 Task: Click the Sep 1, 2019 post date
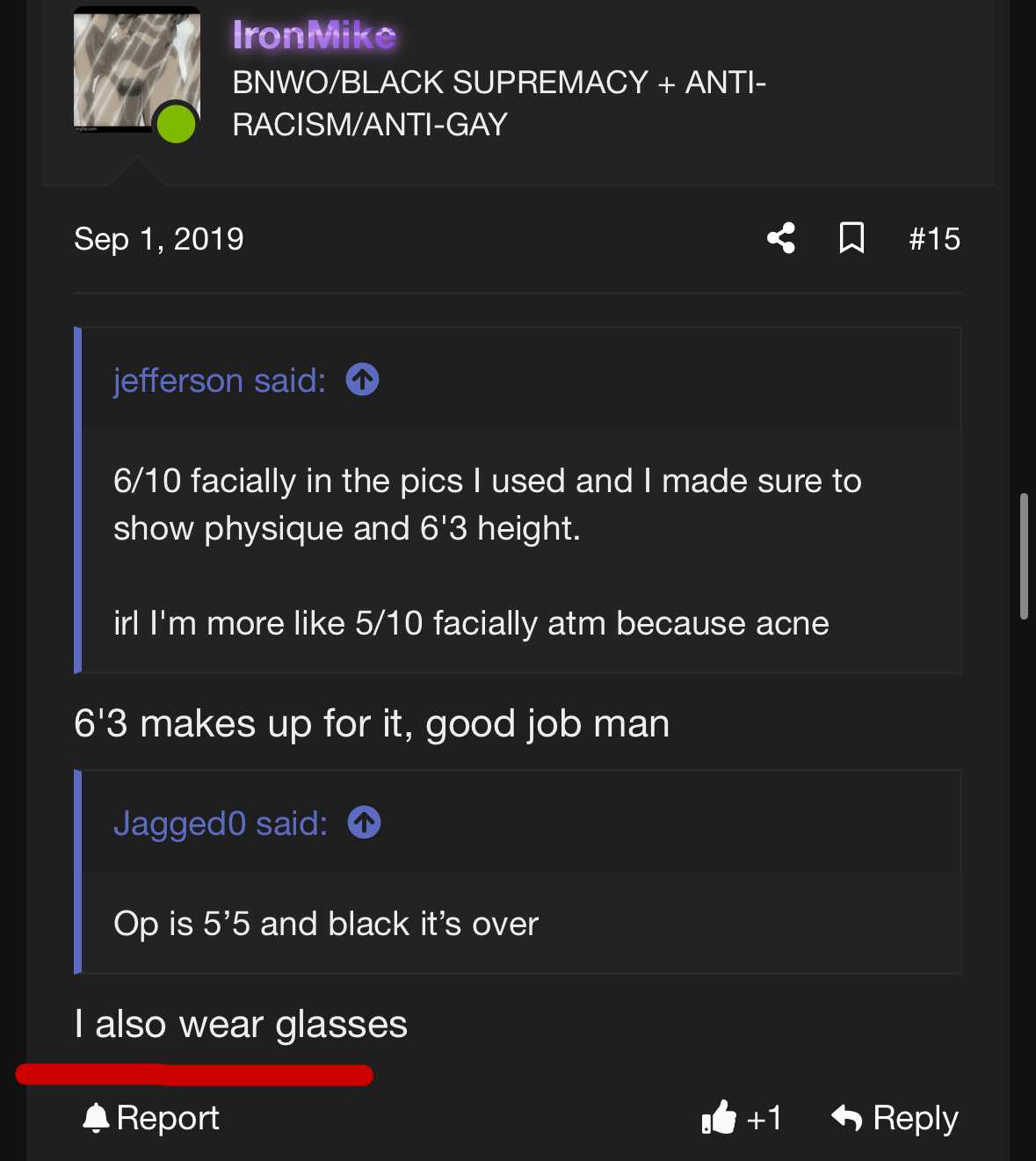(159, 239)
